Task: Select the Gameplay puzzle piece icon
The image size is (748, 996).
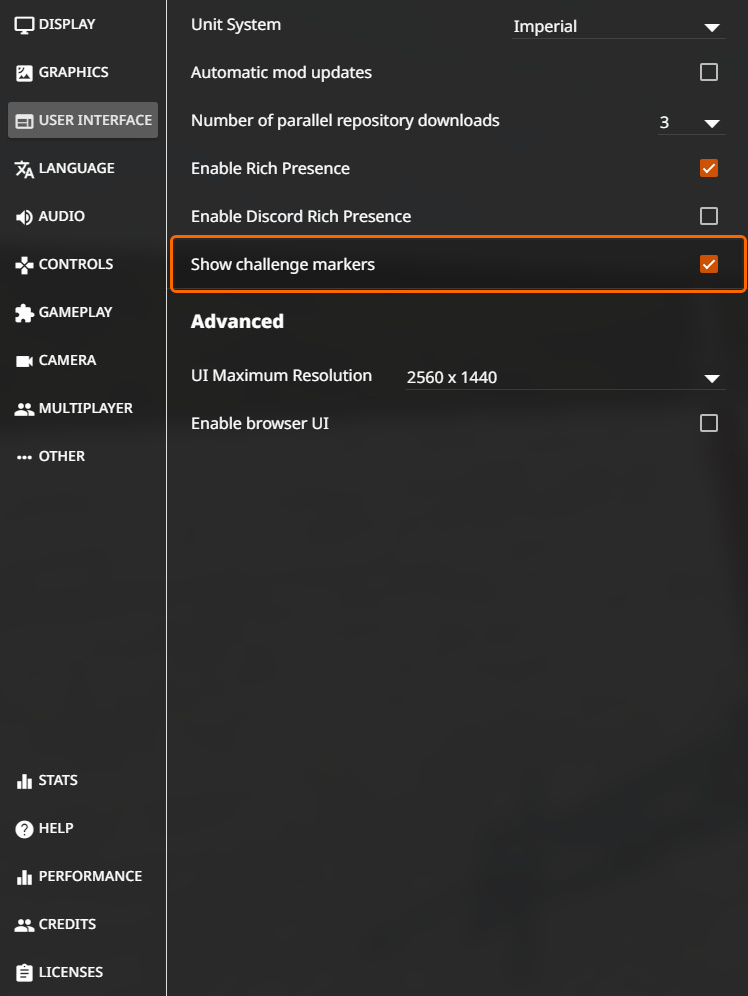Action: coord(24,313)
